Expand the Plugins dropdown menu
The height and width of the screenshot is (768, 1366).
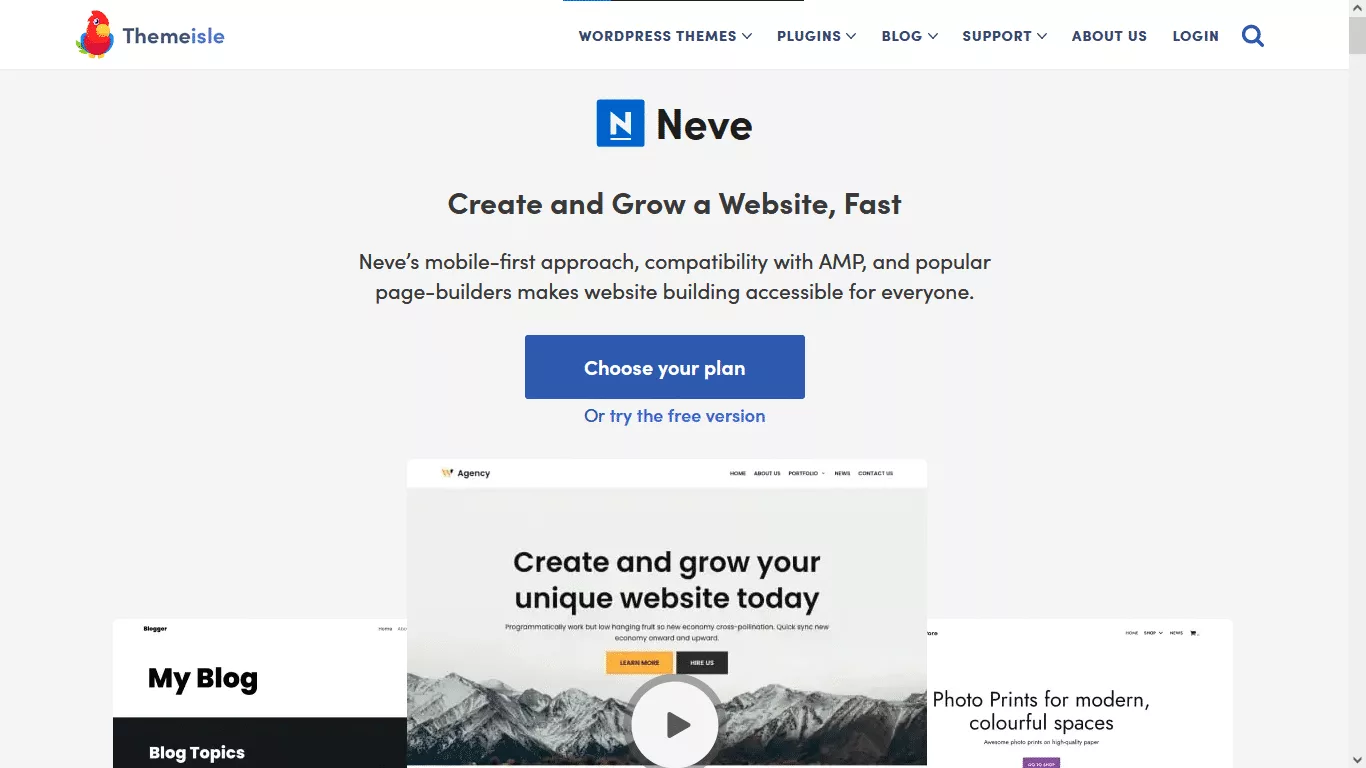(x=817, y=36)
